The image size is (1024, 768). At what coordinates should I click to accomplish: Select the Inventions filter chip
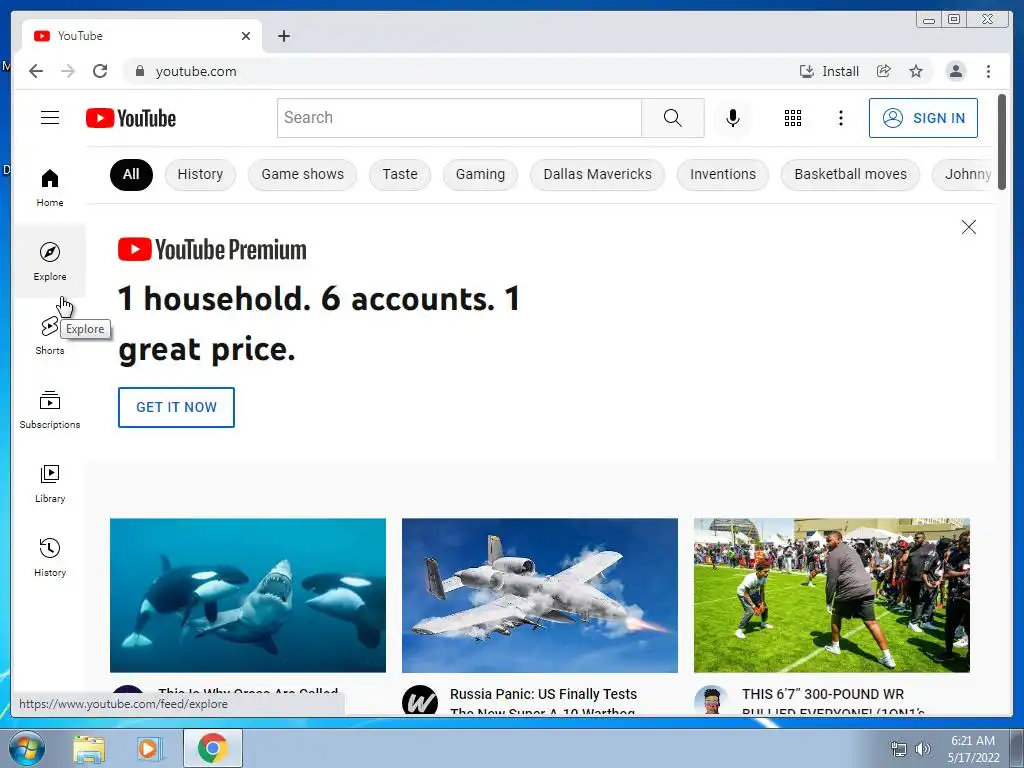(723, 174)
